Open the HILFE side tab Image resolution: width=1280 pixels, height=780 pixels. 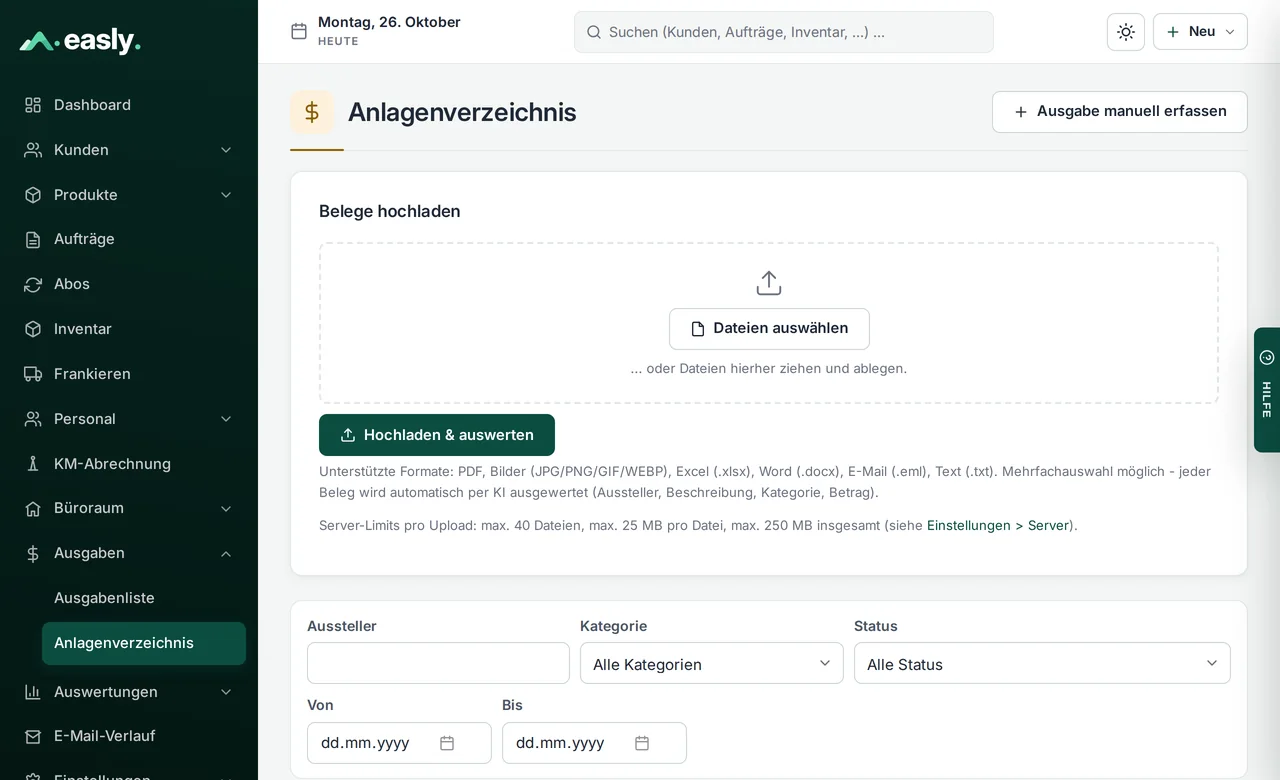pyautogui.click(x=1267, y=390)
